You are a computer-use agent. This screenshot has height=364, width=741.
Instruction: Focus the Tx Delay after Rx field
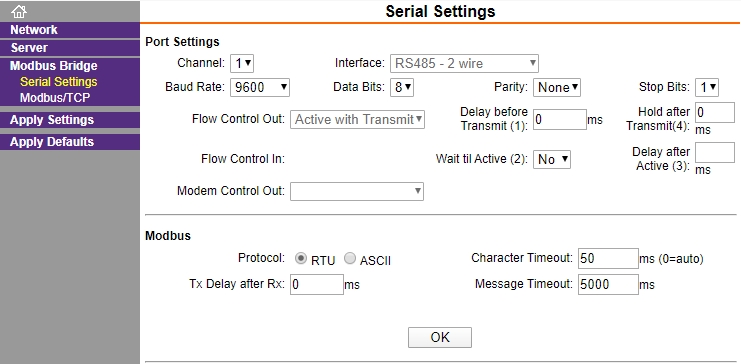click(x=317, y=284)
